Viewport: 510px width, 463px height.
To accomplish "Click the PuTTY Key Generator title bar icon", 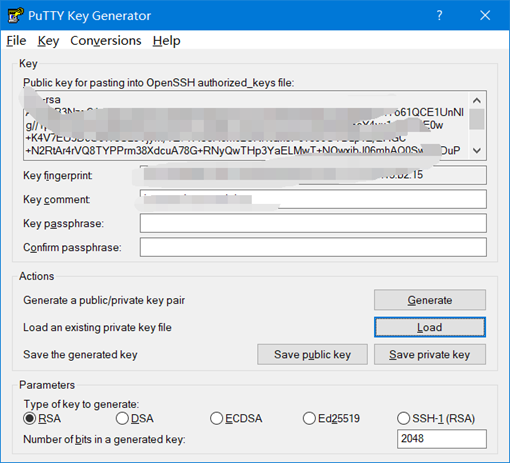I will pos(15,15).
